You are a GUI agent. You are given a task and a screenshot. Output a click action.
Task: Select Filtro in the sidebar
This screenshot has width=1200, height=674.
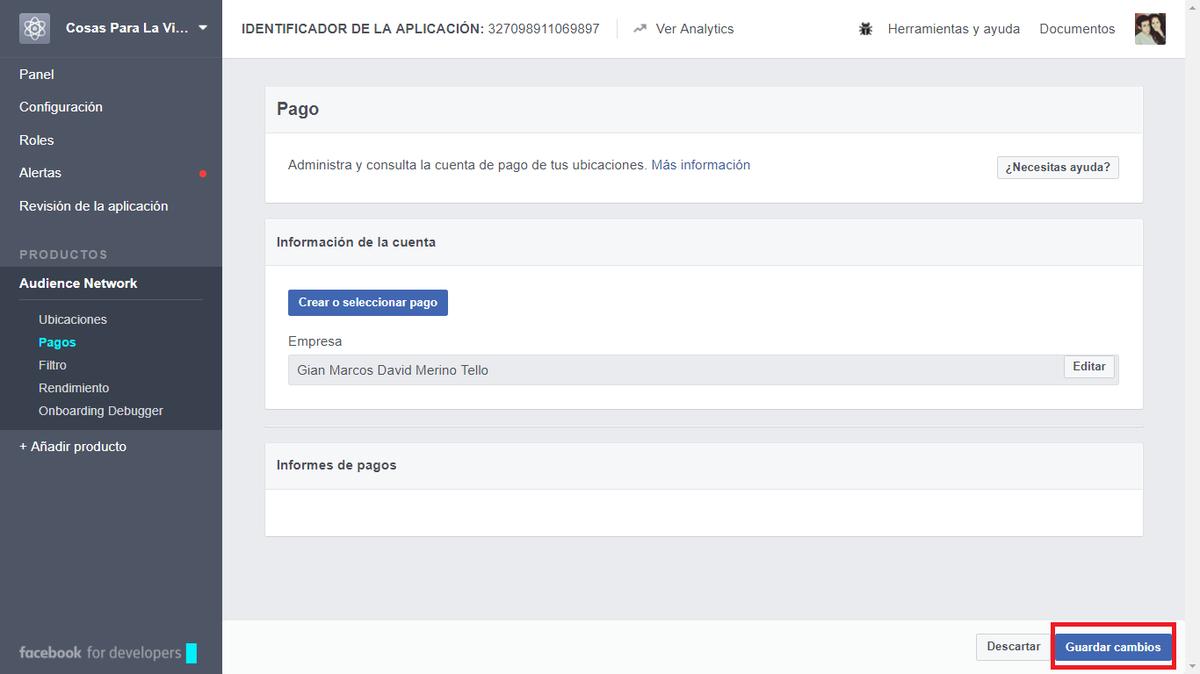coord(52,365)
